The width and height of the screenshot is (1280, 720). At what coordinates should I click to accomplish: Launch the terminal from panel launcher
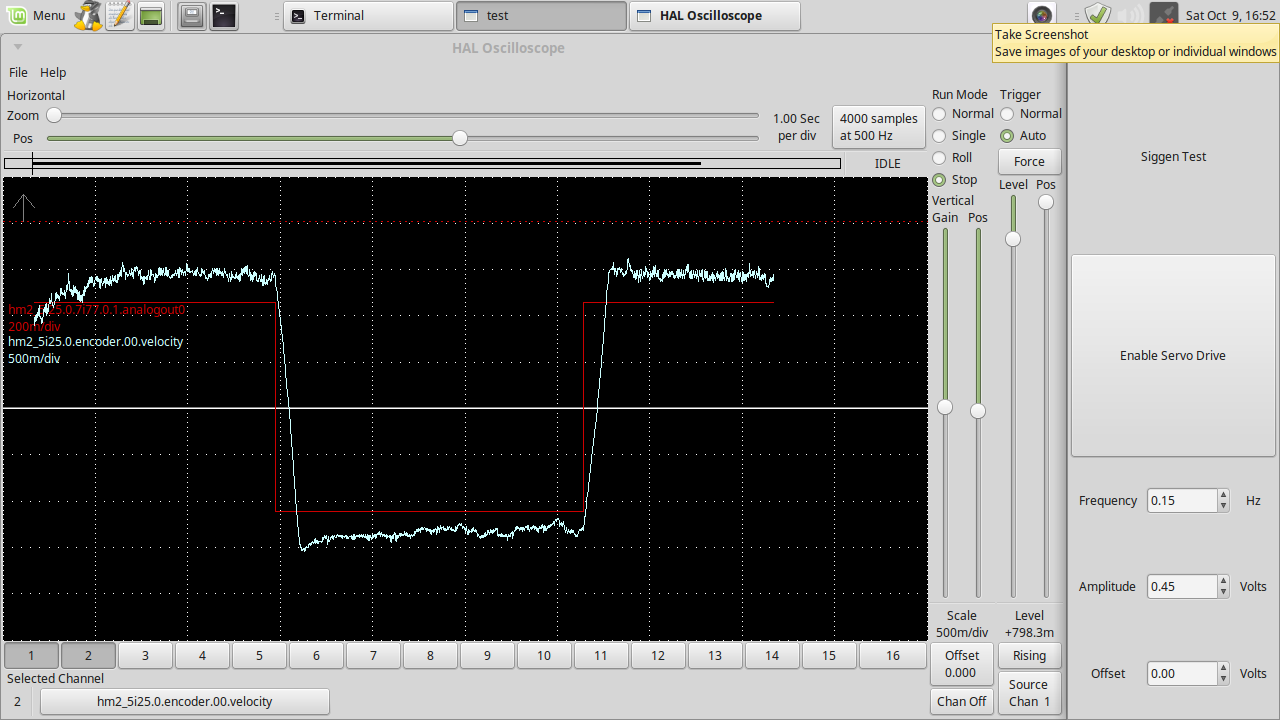224,15
